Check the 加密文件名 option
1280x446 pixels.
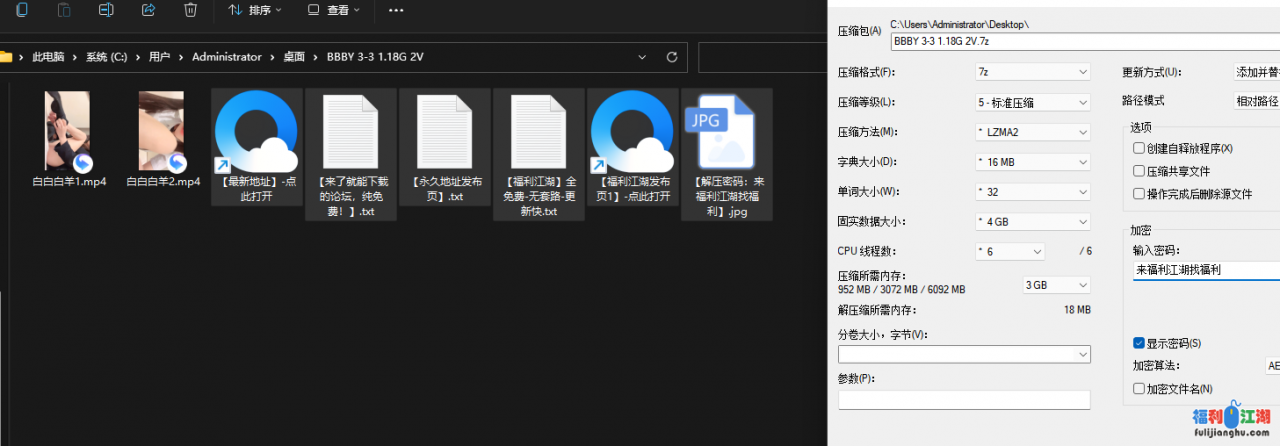1139,388
